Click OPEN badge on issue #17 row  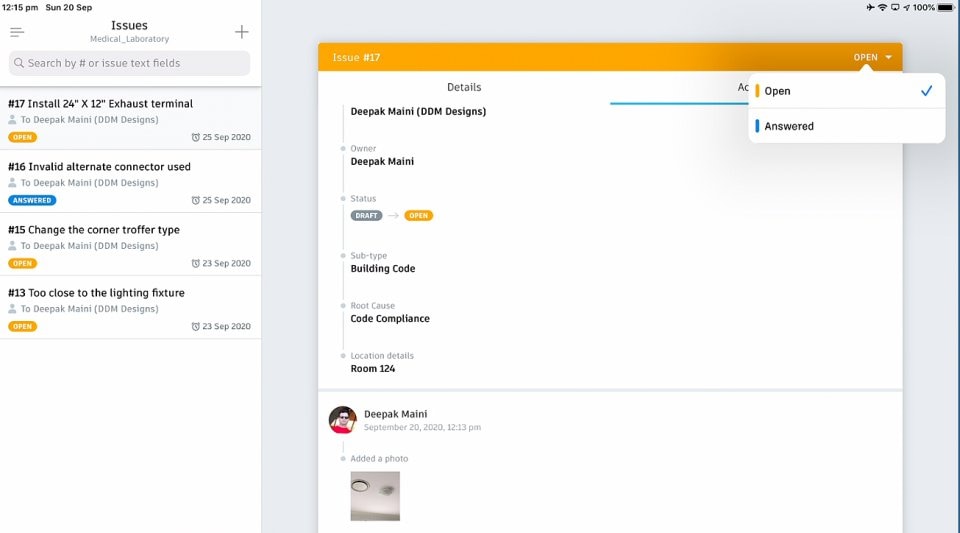click(23, 137)
